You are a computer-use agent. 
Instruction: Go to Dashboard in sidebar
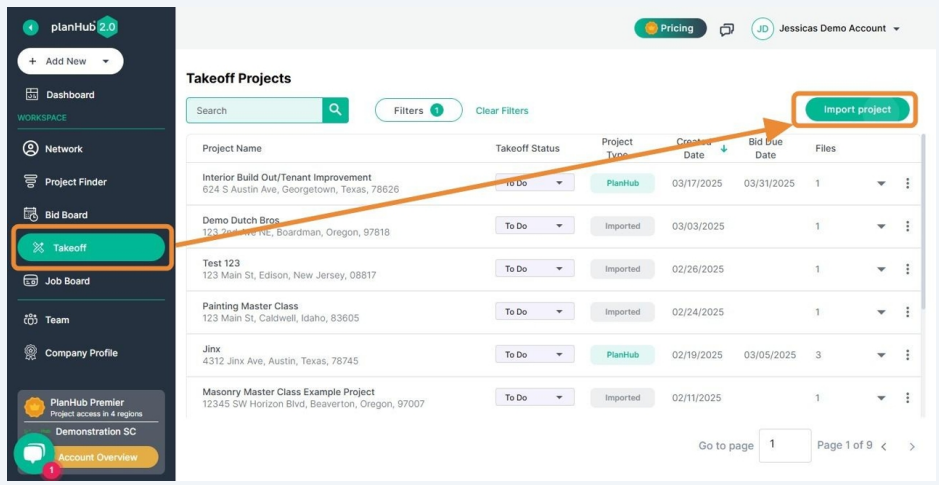[x=60, y=95]
